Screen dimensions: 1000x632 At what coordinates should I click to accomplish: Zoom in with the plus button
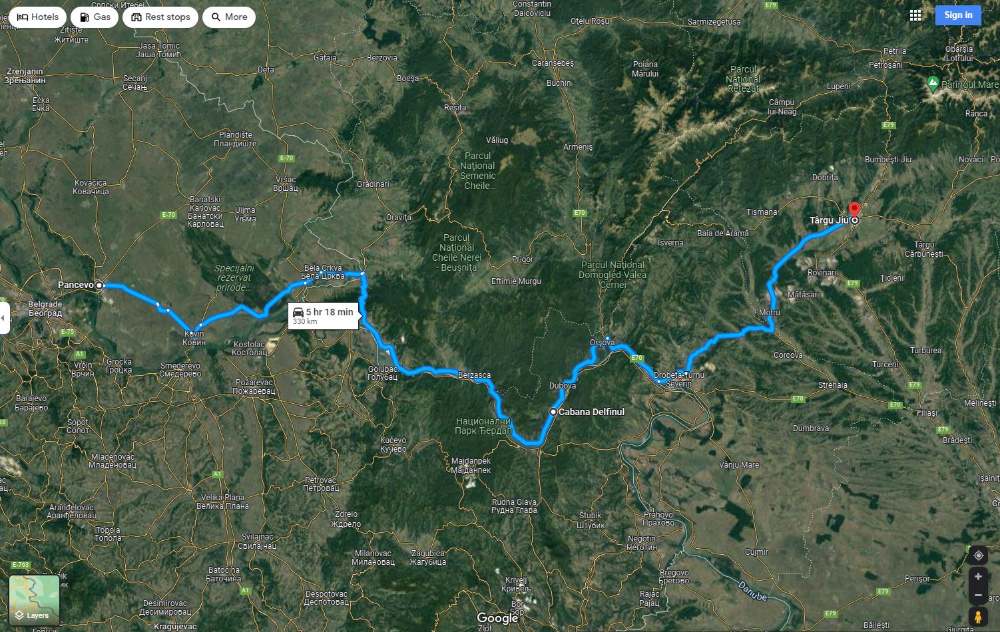point(978,577)
